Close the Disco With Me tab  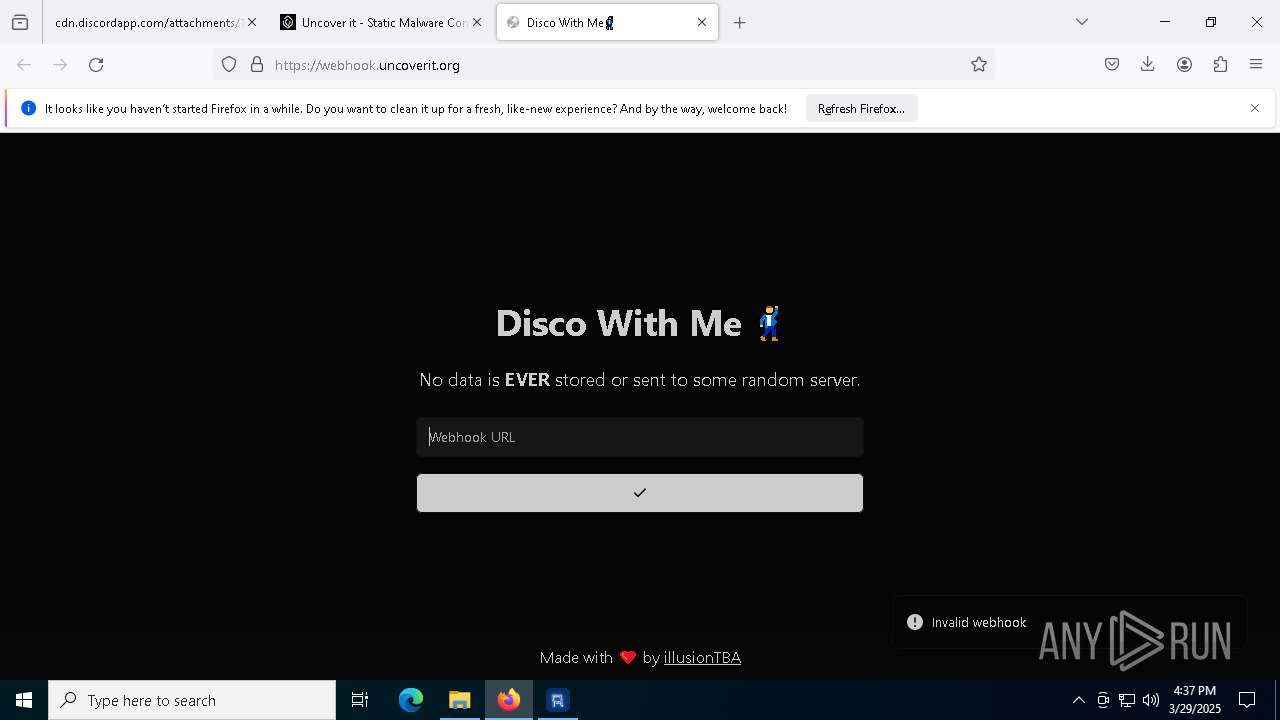[702, 22]
